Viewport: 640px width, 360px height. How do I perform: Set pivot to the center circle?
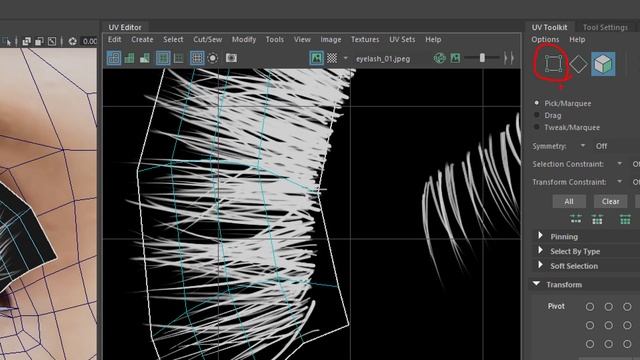click(x=609, y=325)
